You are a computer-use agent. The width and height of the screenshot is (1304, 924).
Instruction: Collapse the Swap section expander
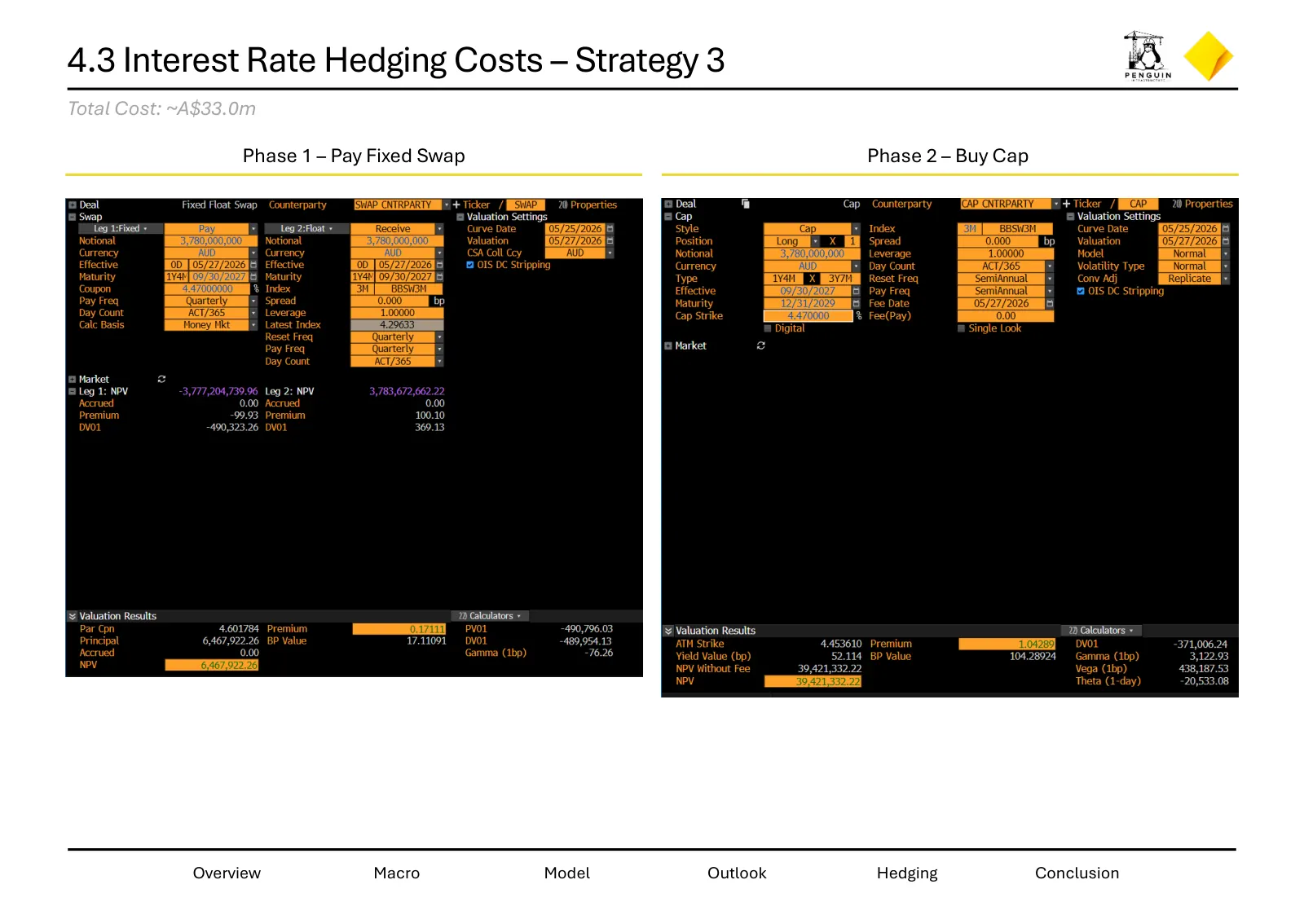(x=73, y=217)
